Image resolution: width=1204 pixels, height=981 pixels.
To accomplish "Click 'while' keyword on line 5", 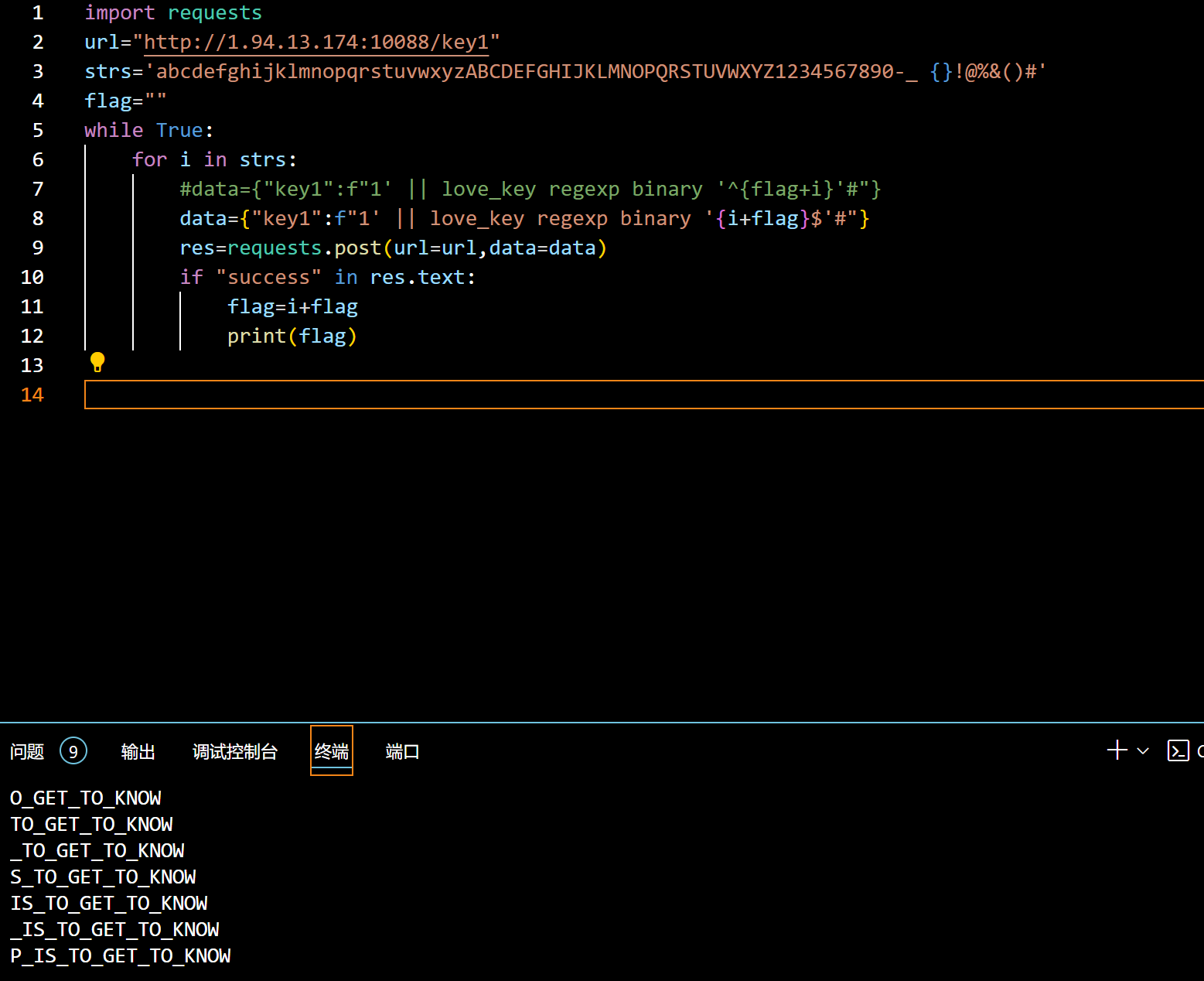I will [x=114, y=130].
